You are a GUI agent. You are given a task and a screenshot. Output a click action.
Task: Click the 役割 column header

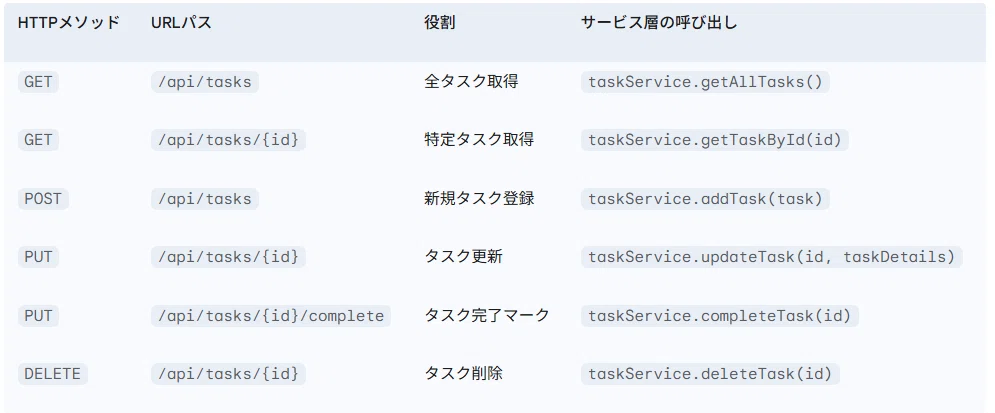(439, 23)
